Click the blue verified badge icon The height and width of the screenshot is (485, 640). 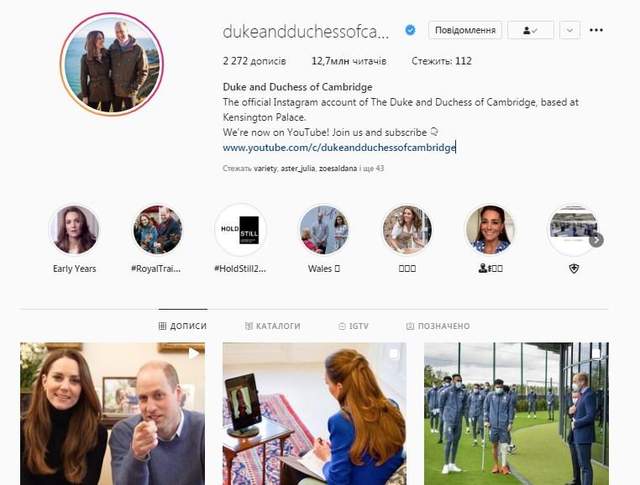[410, 30]
